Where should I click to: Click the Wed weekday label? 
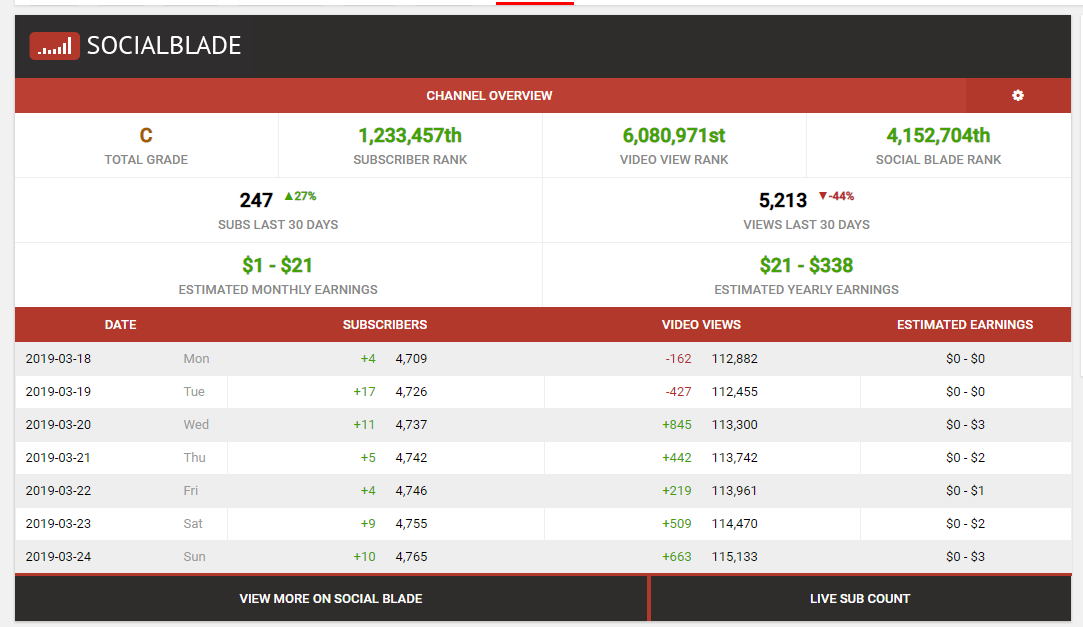tap(196, 425)
